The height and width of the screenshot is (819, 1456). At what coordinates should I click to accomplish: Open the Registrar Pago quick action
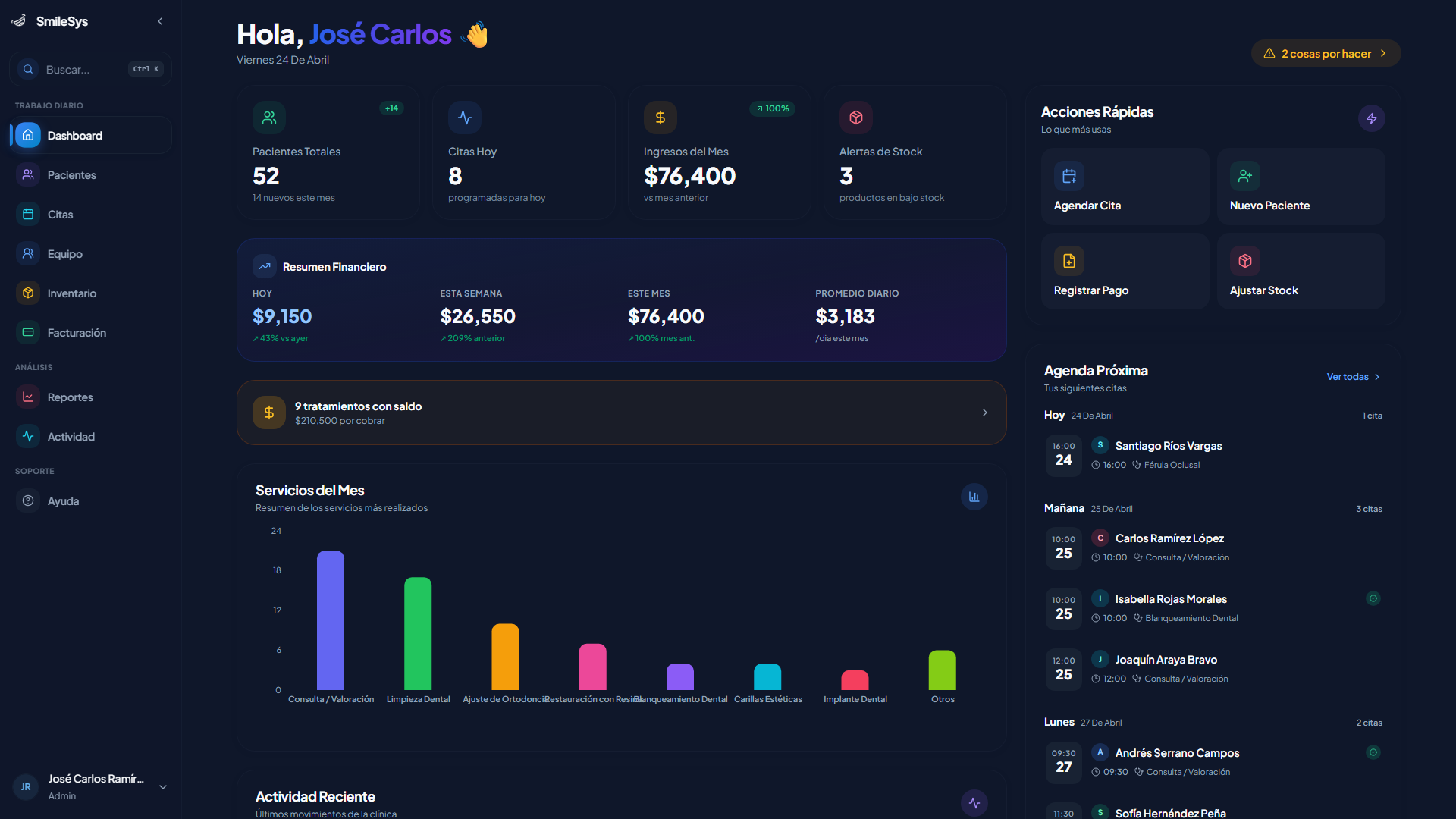1124,271
